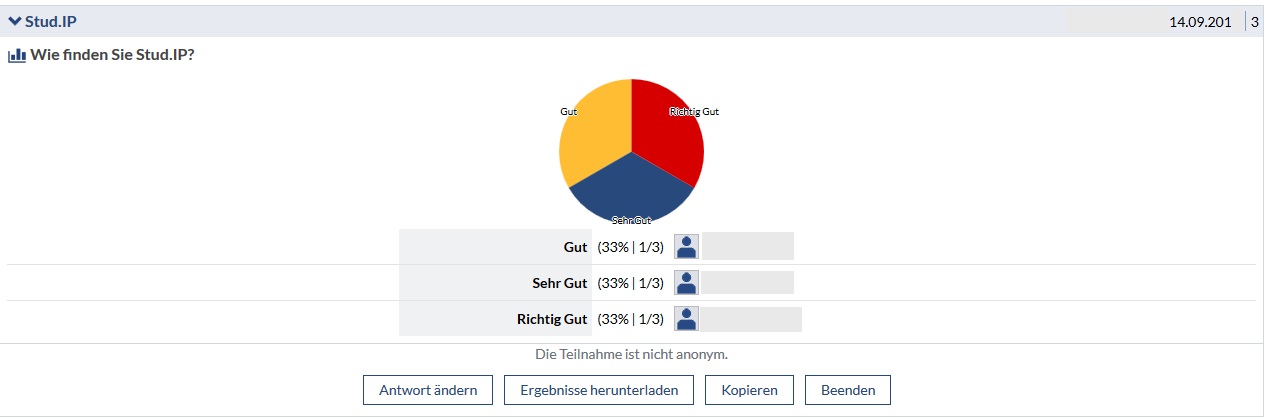Viewport: 1267px width, 419px height.
Task: Select the dark blue Sehr Gut pie slice
Action: 630,190
